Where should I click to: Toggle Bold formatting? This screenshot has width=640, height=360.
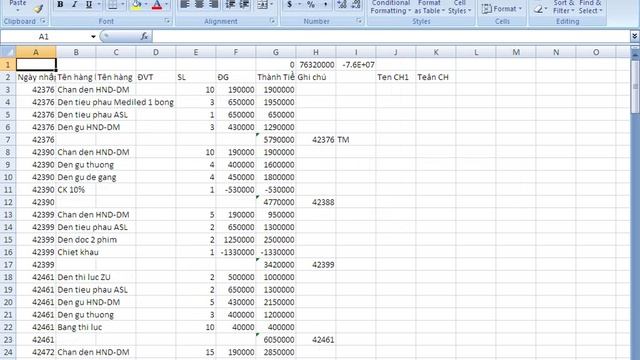(60, 5)
